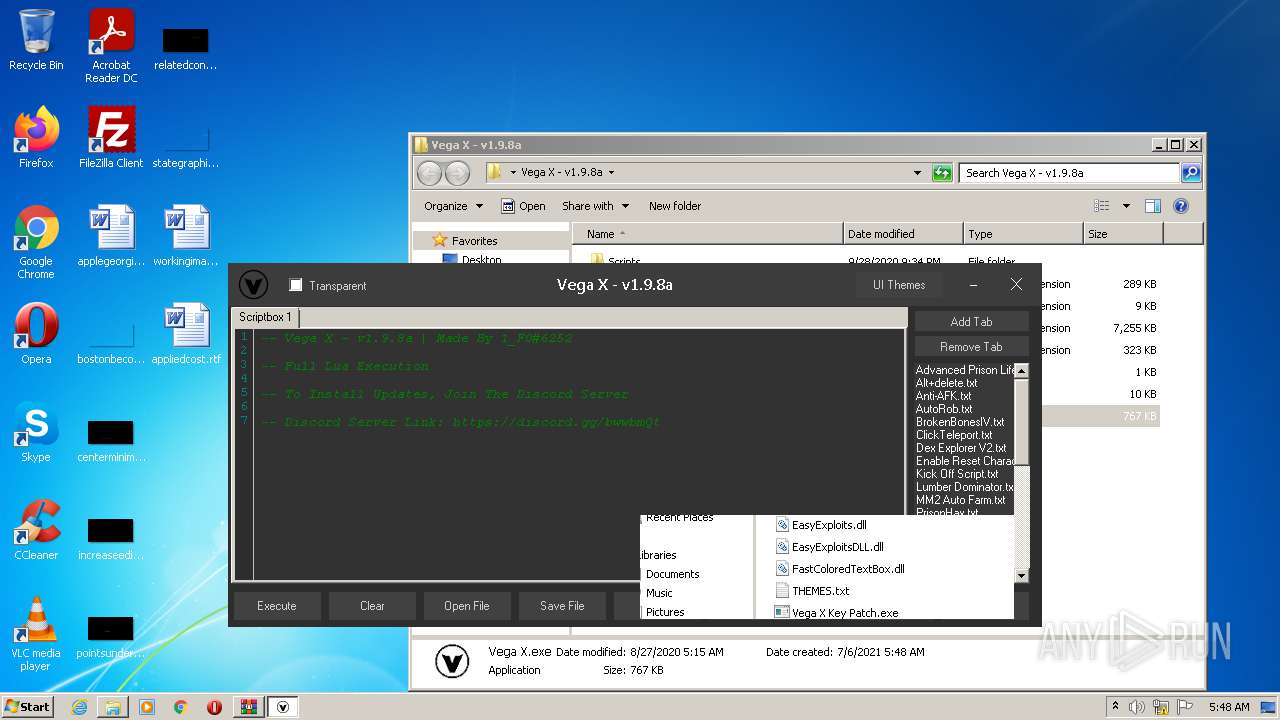The width and height of the screenshot is (1280, 720).
Task: Click New folder in Explorer toolbar
Action: pos(675,206)
